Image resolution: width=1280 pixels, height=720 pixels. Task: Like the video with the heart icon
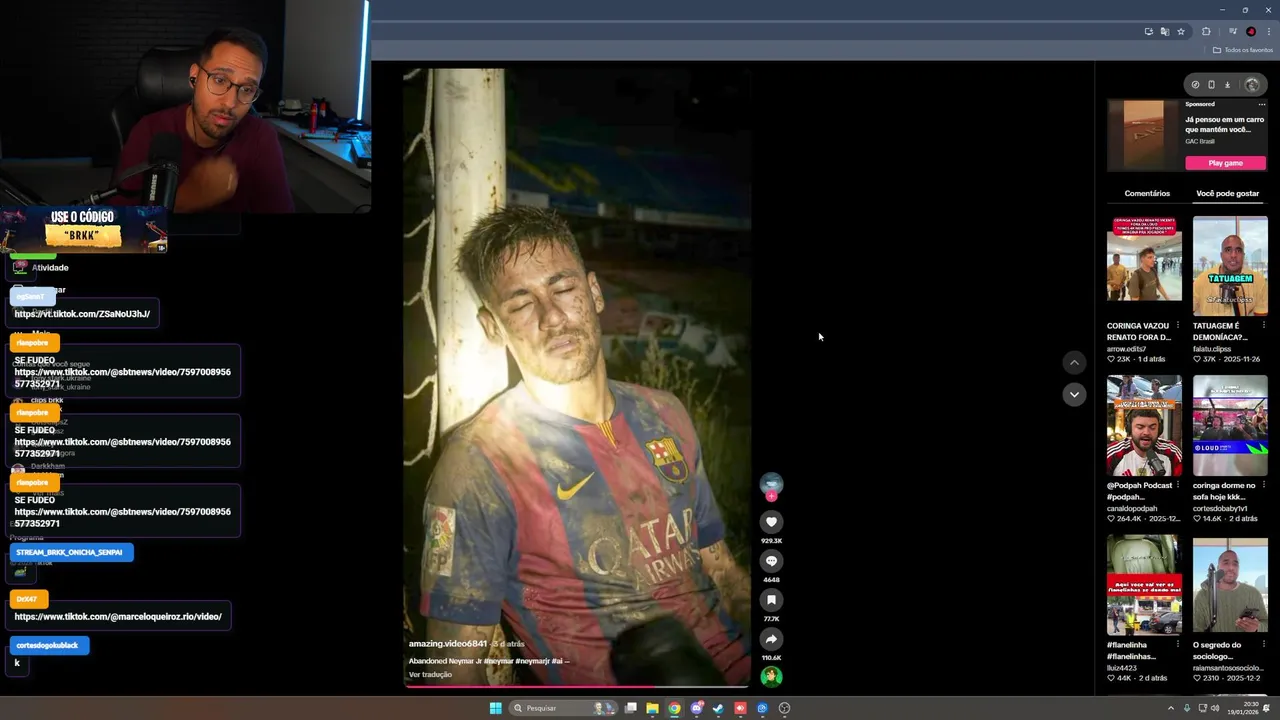(771, 522)
